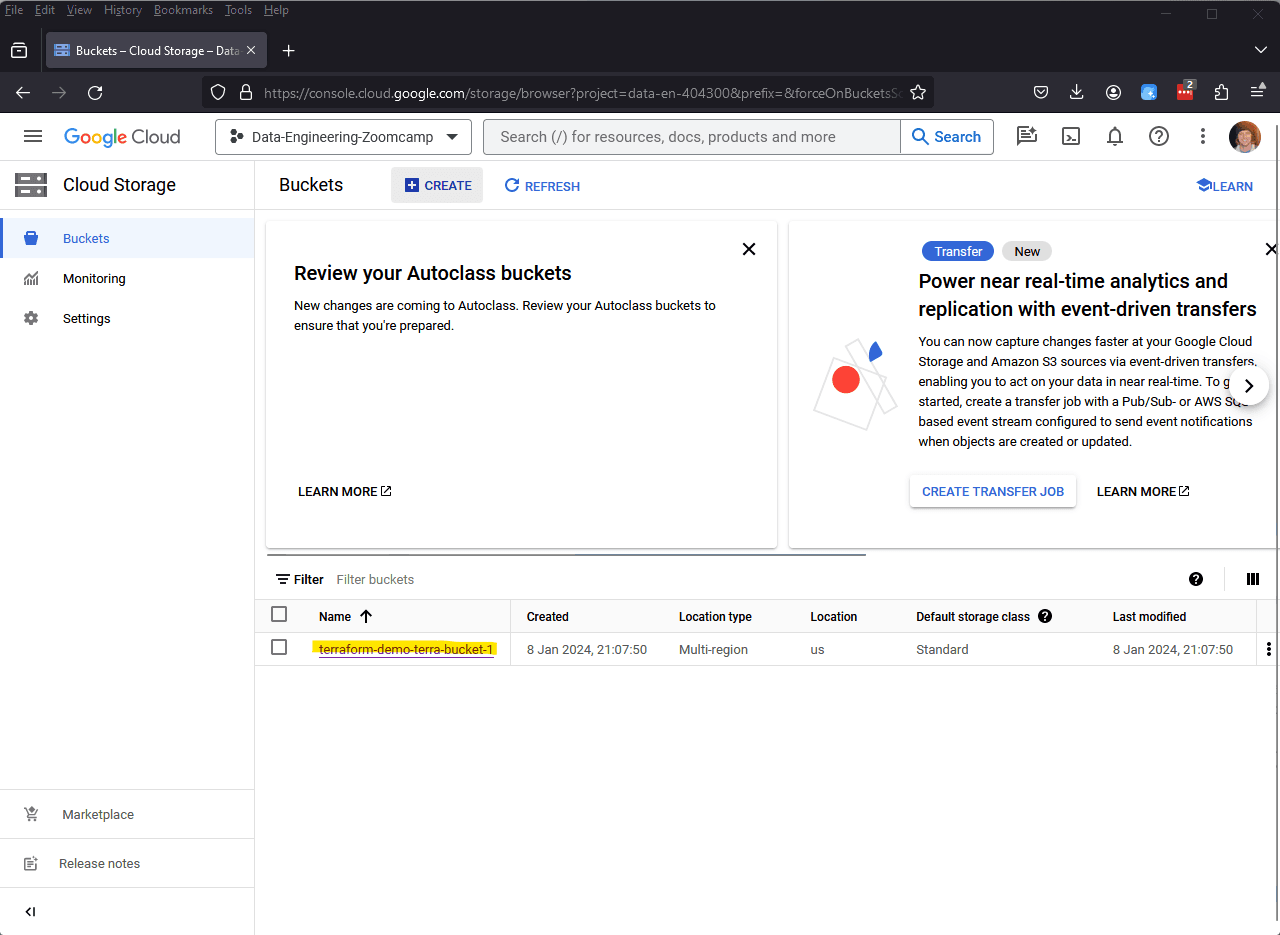The image size is (1280, 935).
Task: Click the browser URL address bar
Action: (x=570, y=93)
